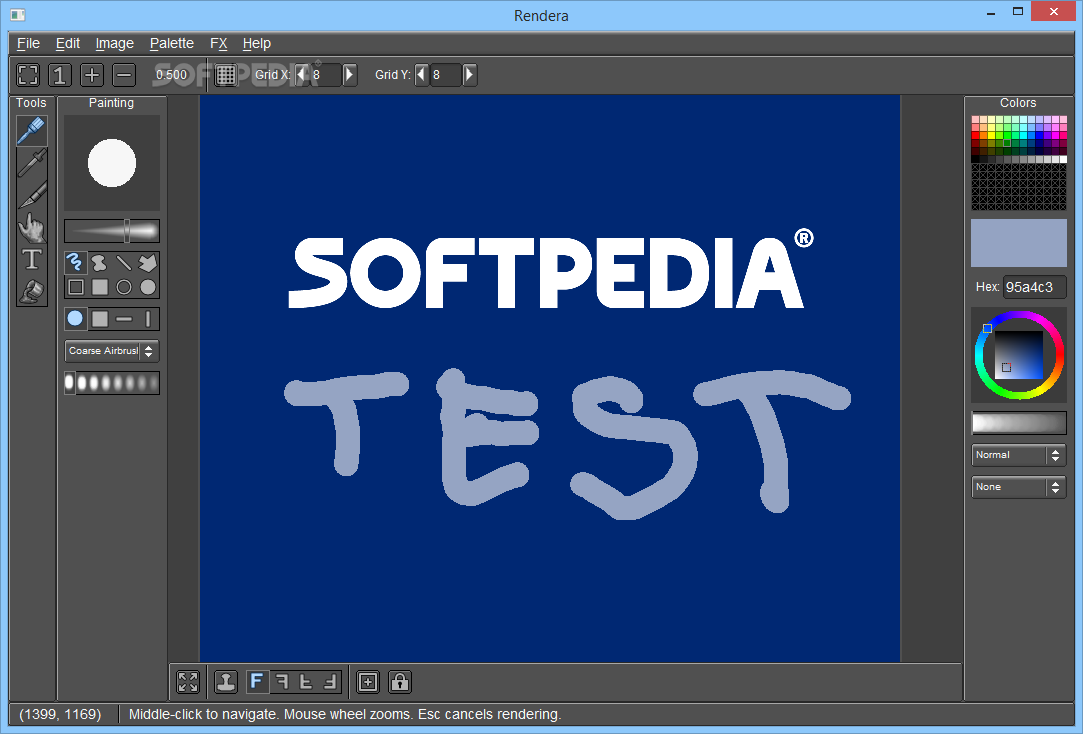Image resolution: width=1083 pixels, height=734 pixels.
Task: Click the zoom out minus icon
Action: click(x=124, y=75)
